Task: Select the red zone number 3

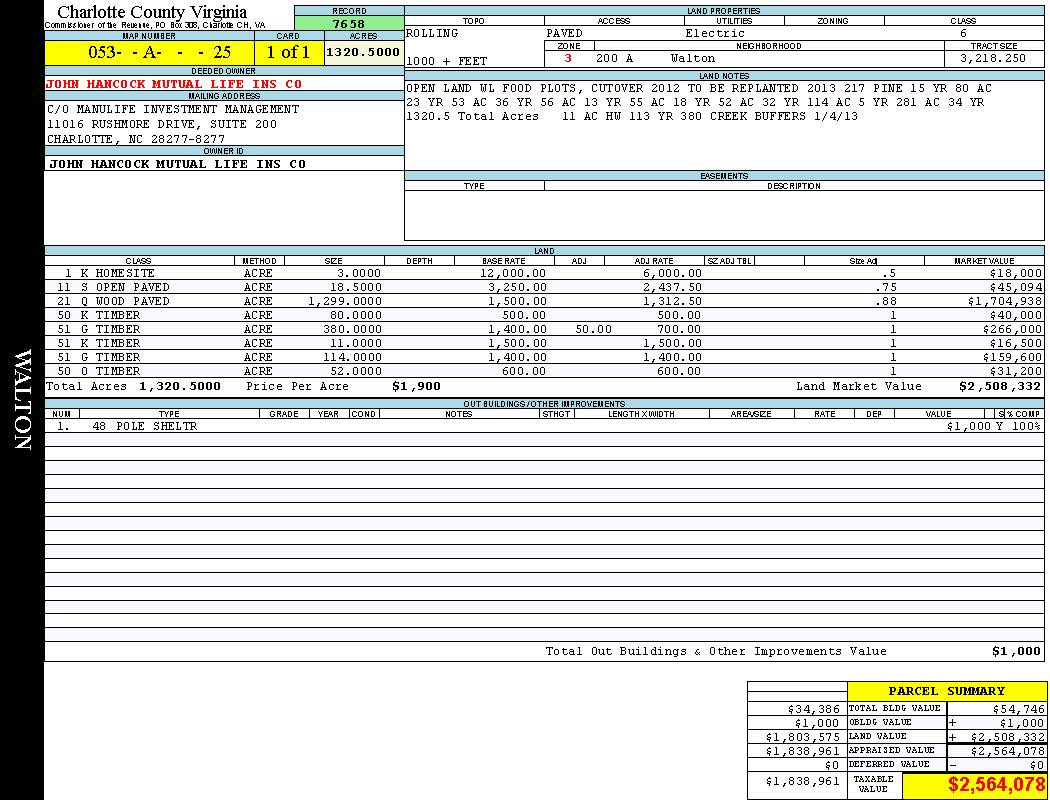Action: pyautogui.click(x=568, y=59)
